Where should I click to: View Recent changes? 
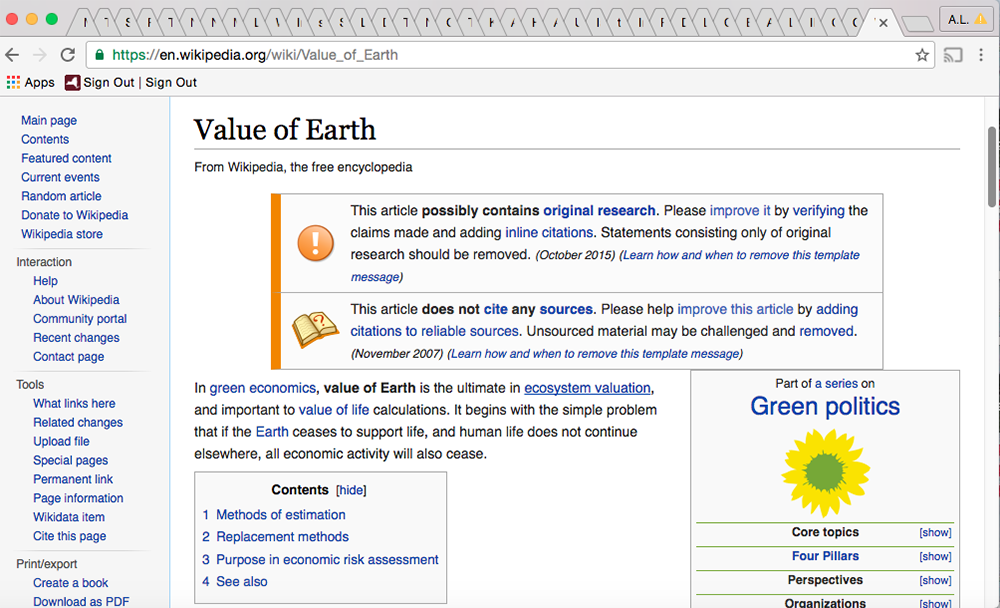tap(76, 337)
